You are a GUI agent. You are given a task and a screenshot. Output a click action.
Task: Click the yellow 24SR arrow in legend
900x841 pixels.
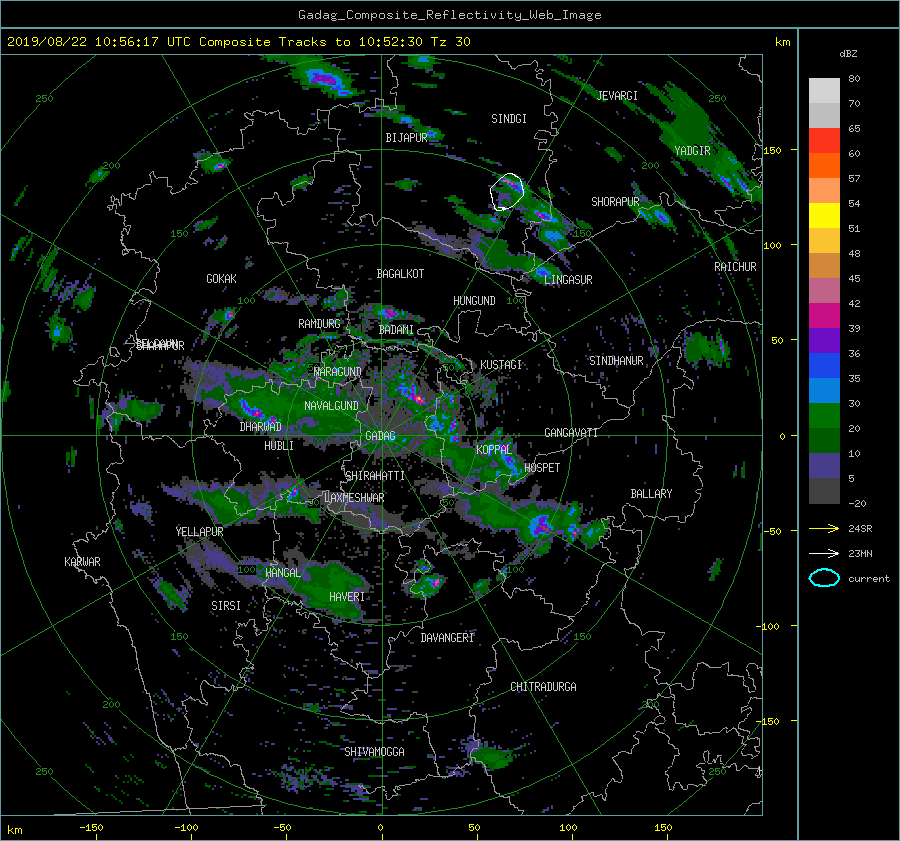[x=824, y=528]
